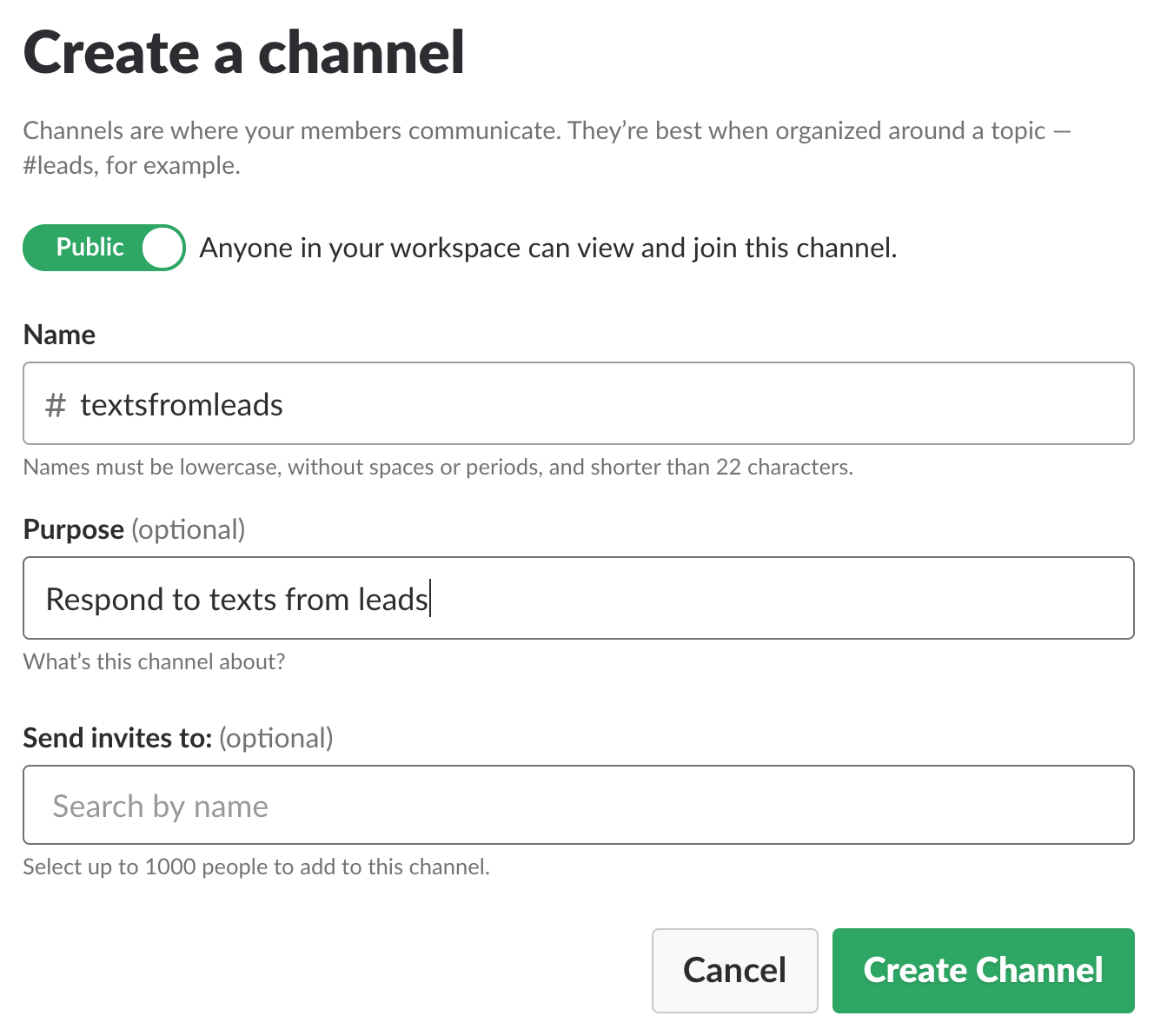Click the 'Select up to 1000 people' hint
This screenshot has width=1154, height=1036.
(256, 867)
